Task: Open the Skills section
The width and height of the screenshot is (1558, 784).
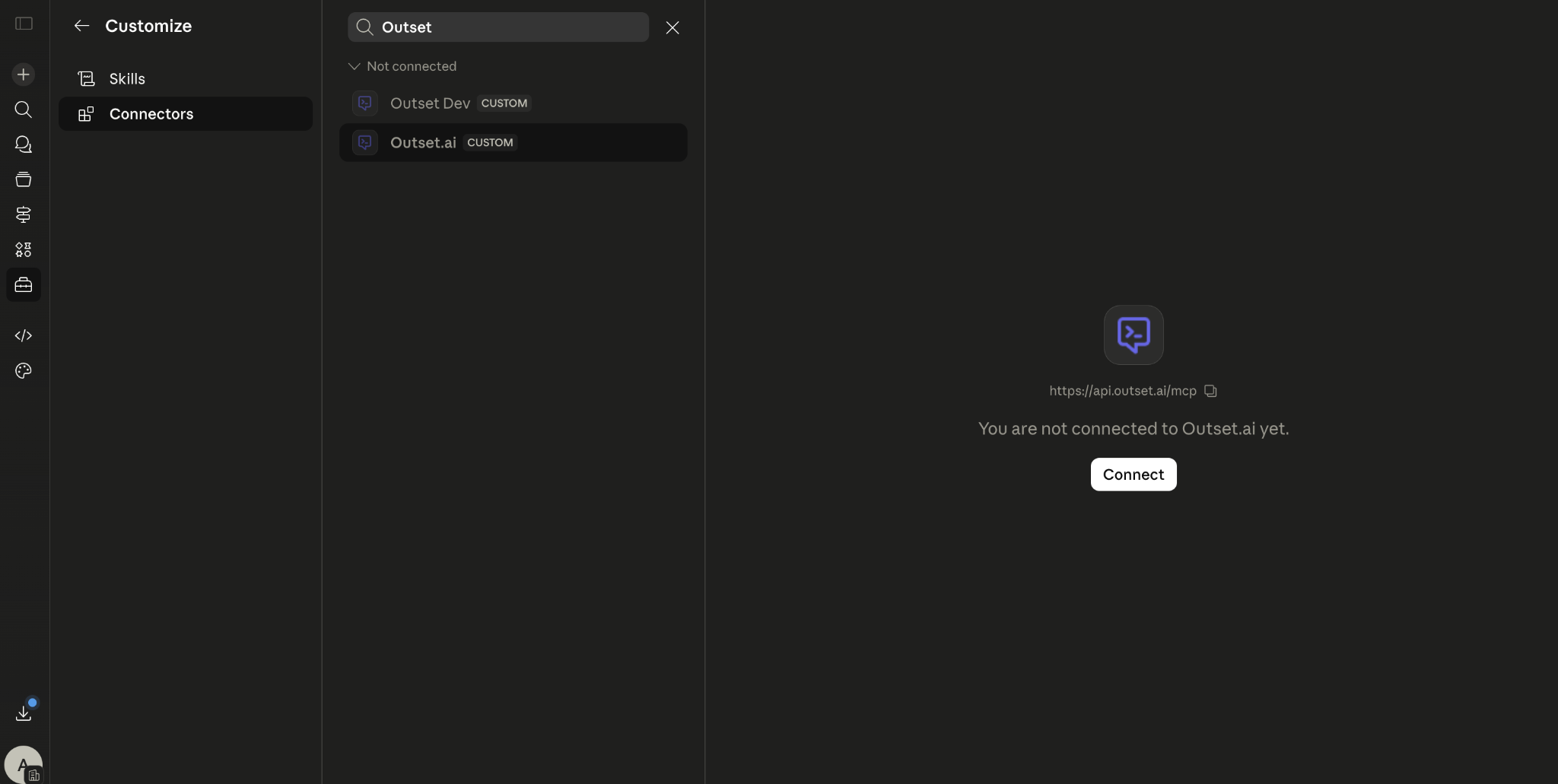Action: pos(186,78)
